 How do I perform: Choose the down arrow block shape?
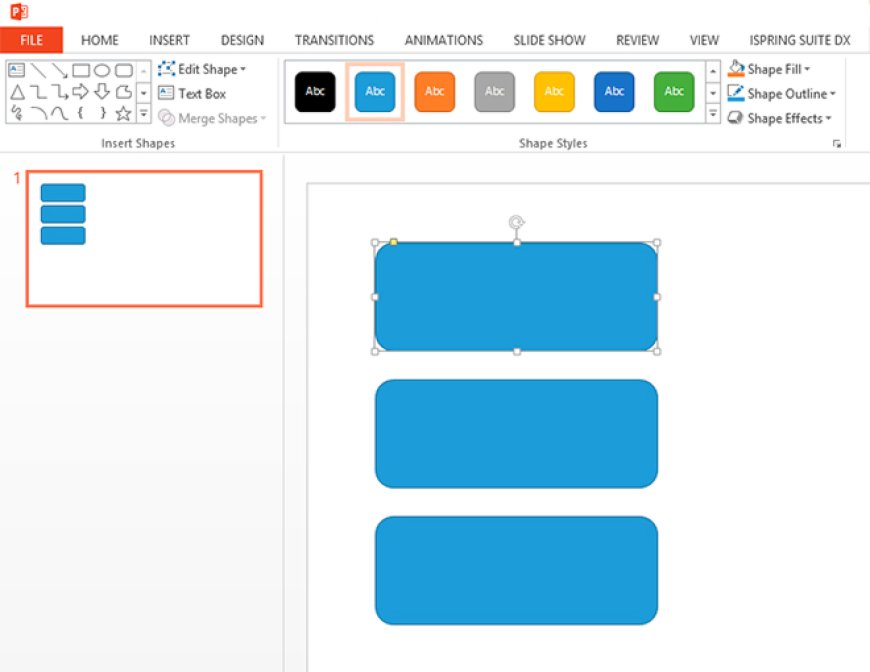(x=102, y=92)
